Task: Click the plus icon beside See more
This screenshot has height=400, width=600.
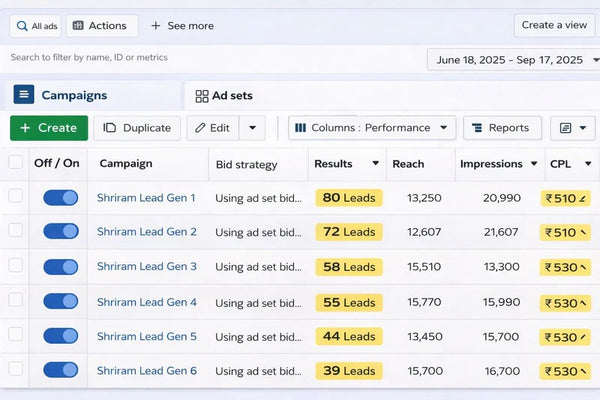Action: (155, 26)
